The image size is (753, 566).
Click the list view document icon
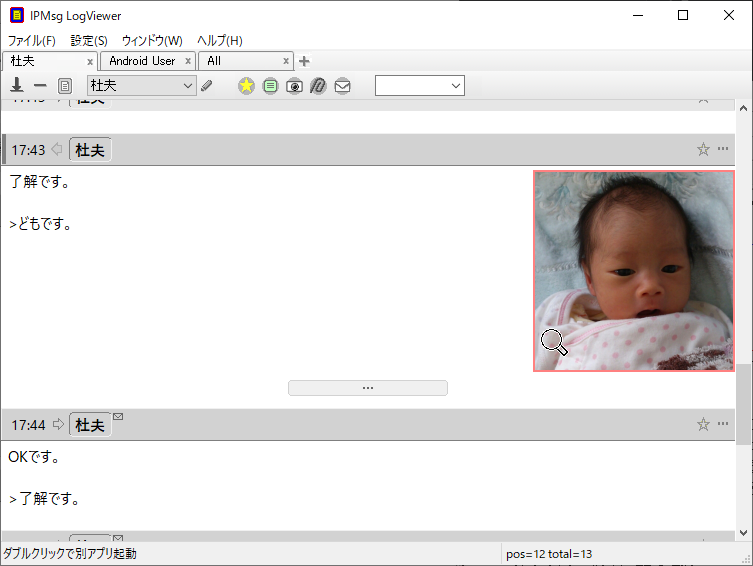point(65,86)
